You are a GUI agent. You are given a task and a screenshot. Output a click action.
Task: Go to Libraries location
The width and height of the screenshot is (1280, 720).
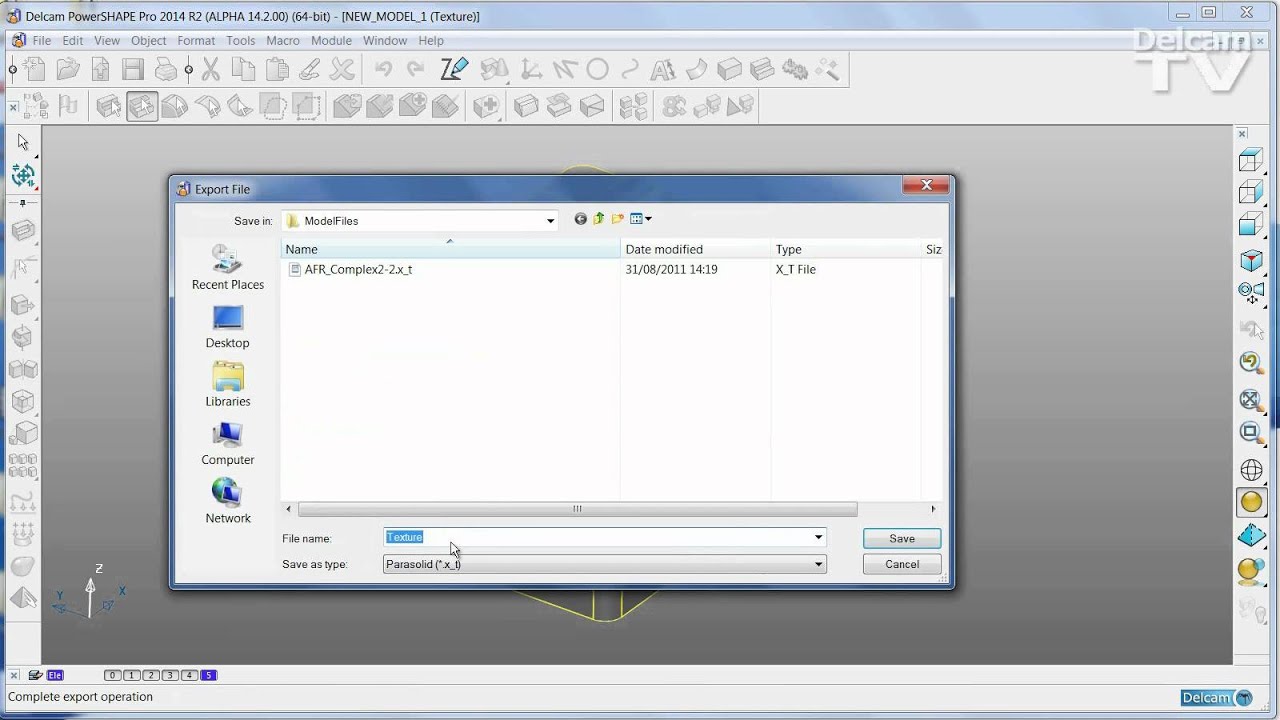[228, 385]
